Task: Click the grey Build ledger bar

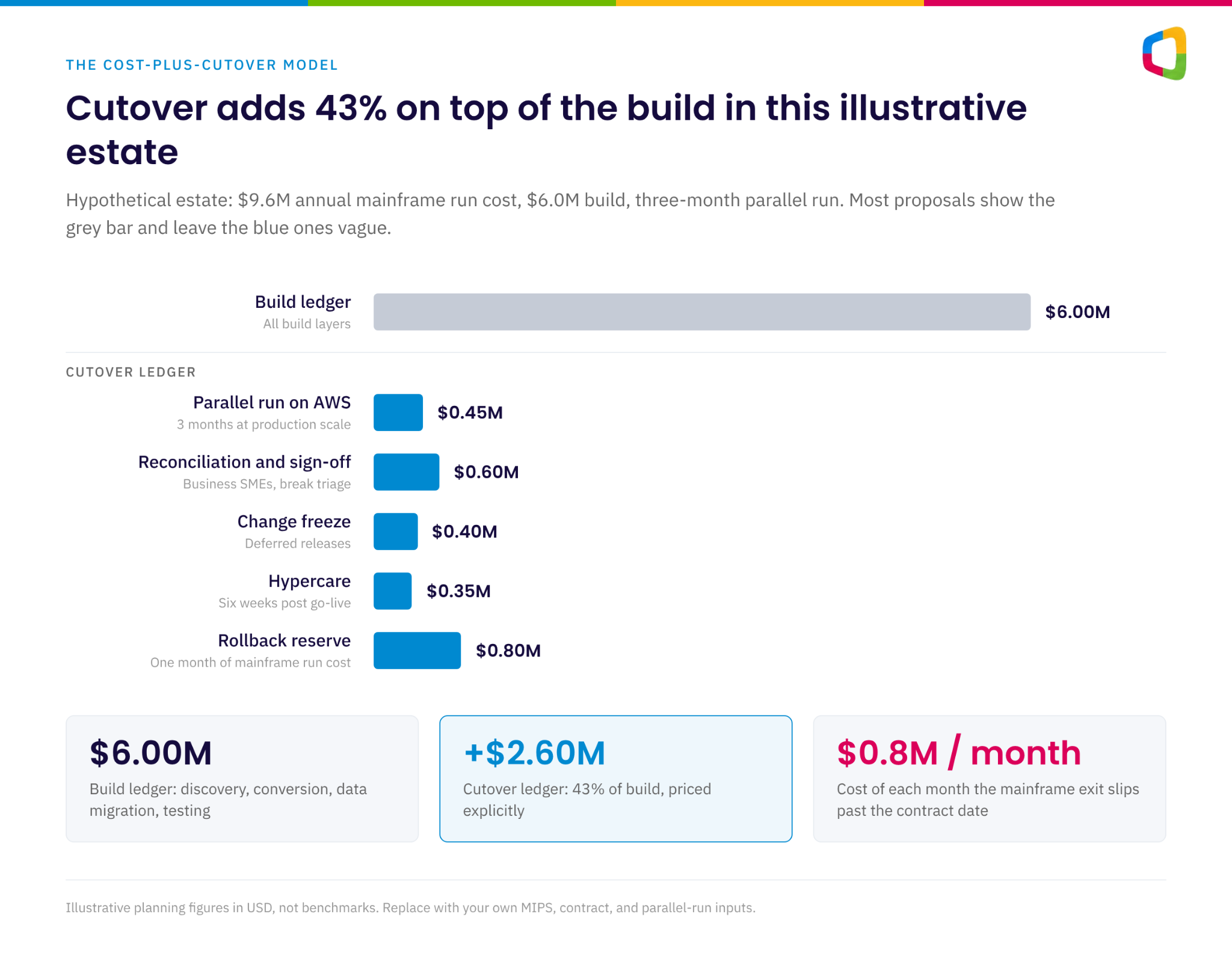Action: point(702,312)
